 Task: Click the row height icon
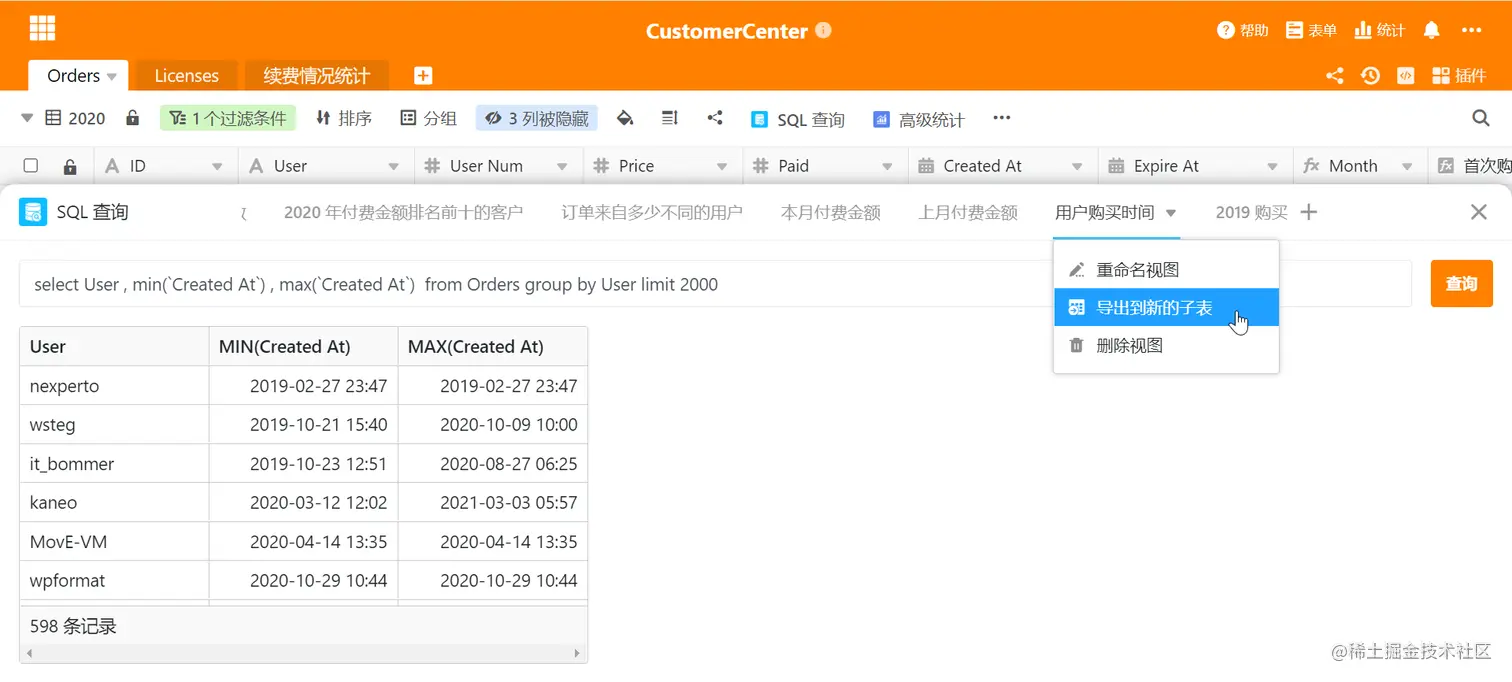point(670,118)
